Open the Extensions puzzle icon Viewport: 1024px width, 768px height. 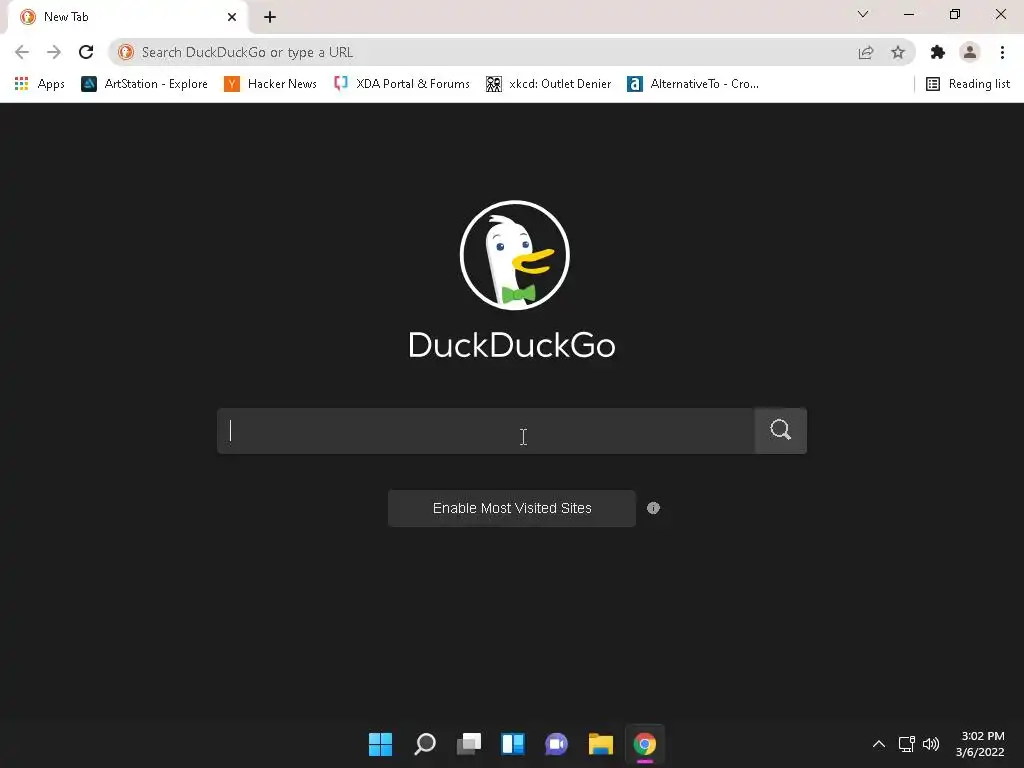coord(938,52)
